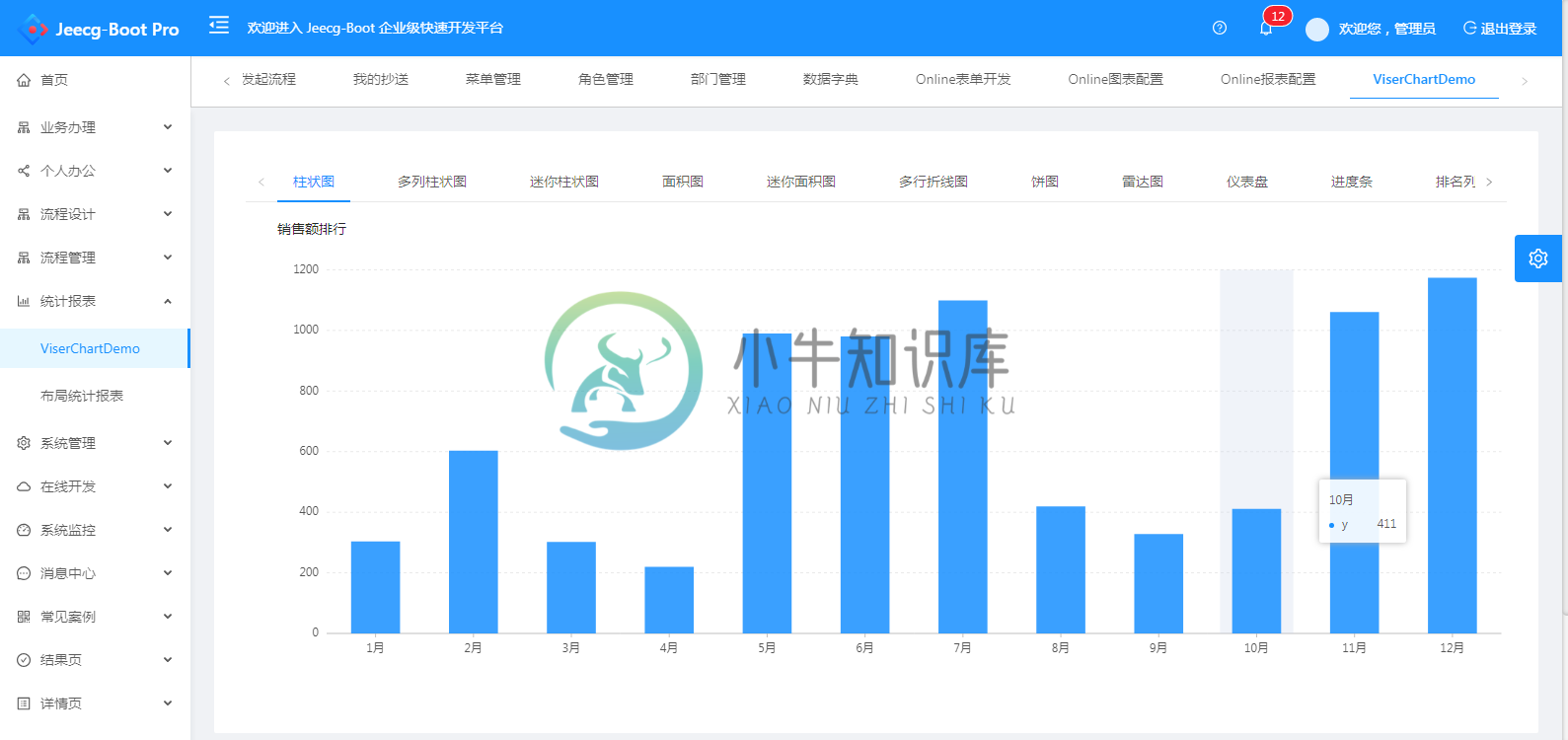
Task: Switch to the 多行折线图 chart tab
Action: coord(933,182)
